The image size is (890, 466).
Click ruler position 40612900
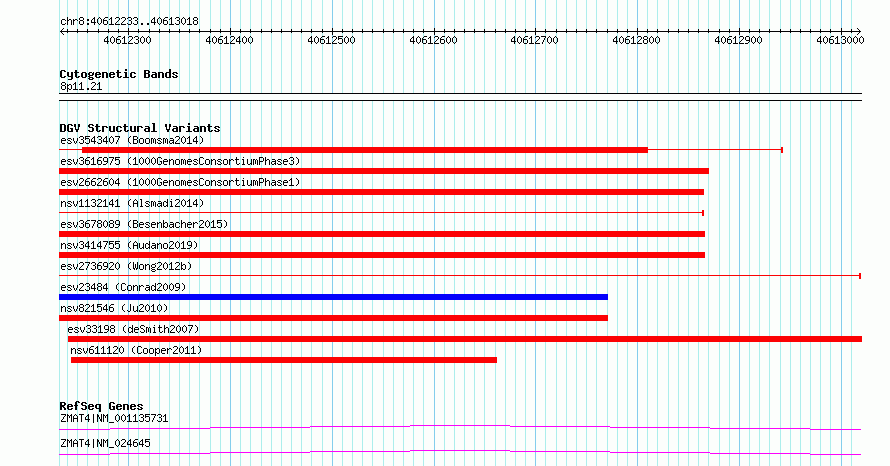click(738, 40)
